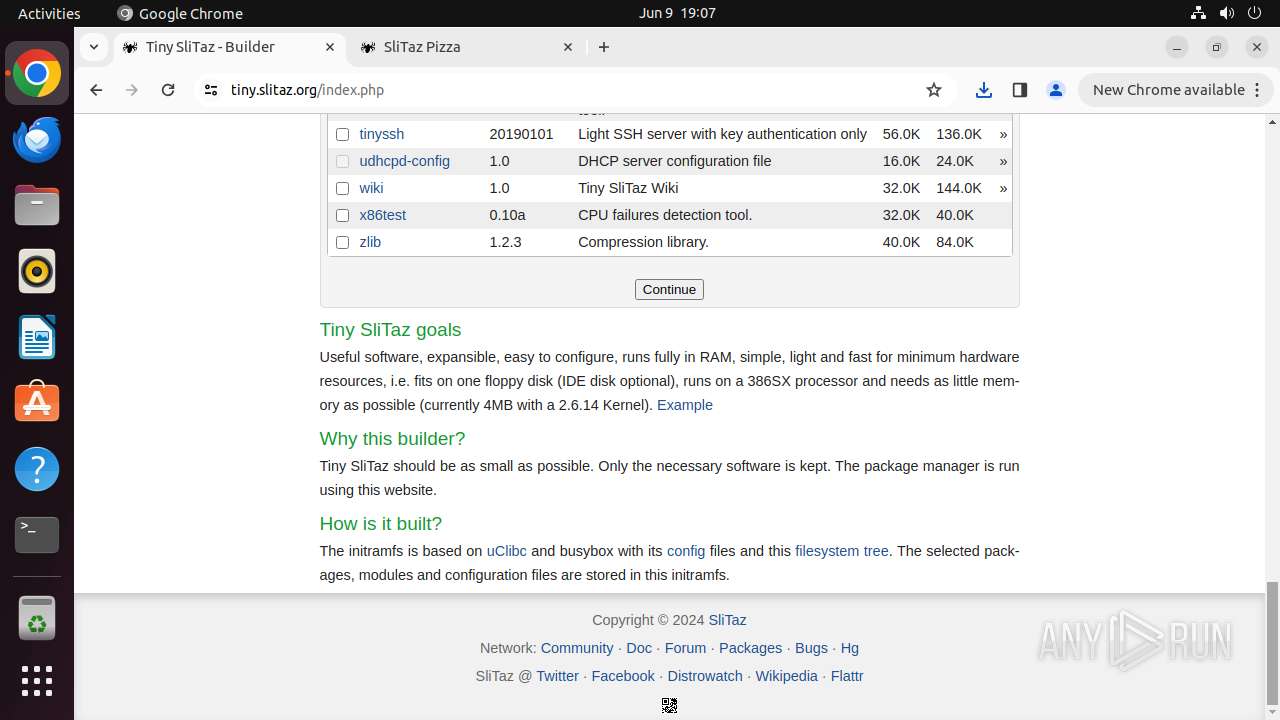Open the config files link
Screen dimensions: 1280x720
tap(686, 551)
